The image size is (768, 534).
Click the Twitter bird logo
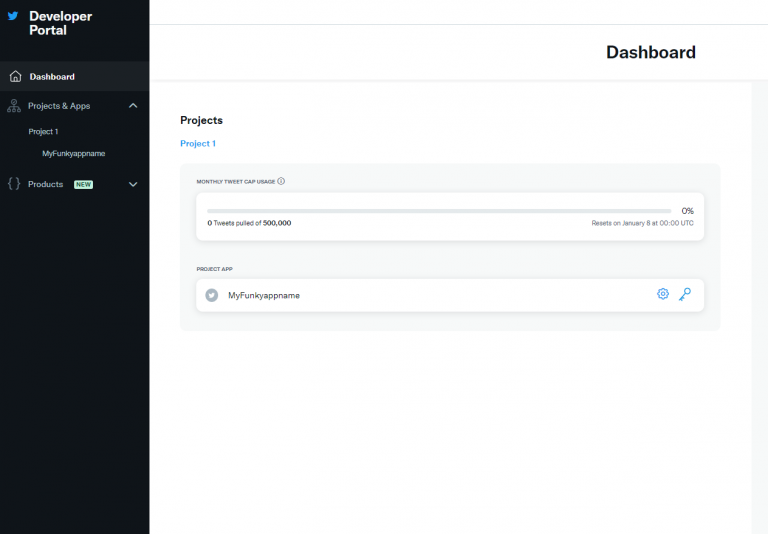pos(13,16)
